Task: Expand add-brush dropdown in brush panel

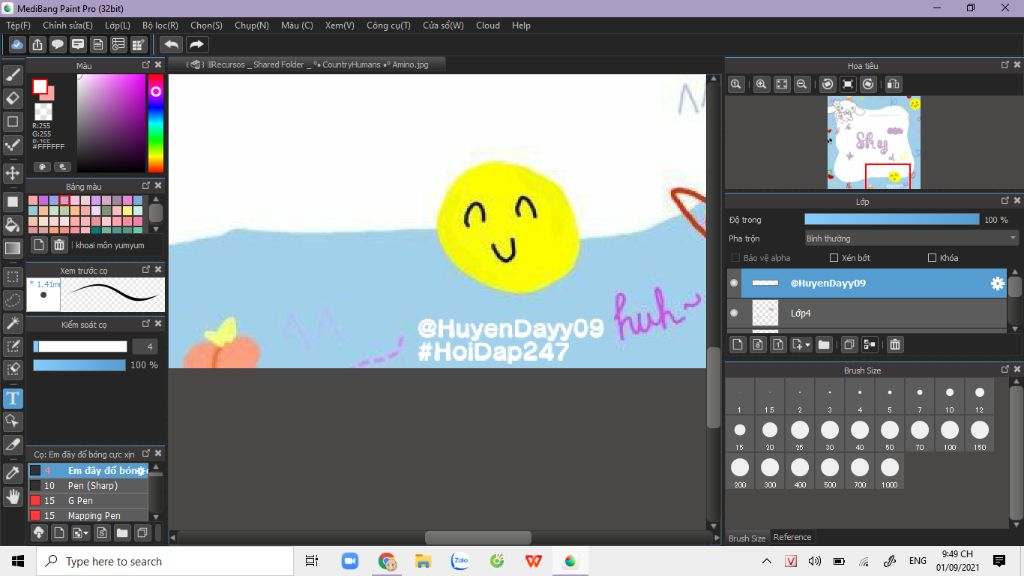Action: coord(86,534)
